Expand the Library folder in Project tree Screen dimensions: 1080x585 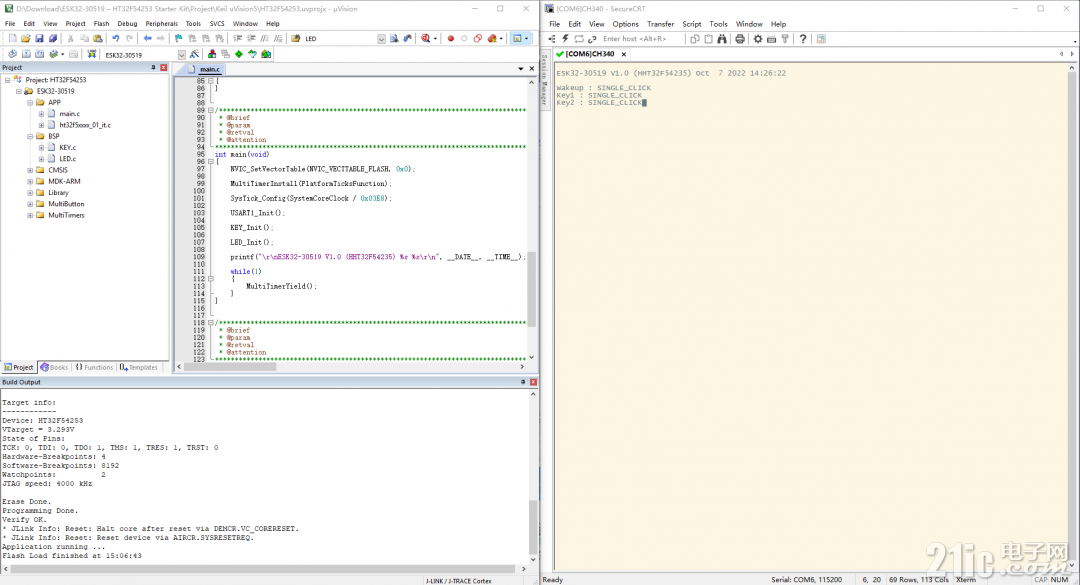click(30, 193)
